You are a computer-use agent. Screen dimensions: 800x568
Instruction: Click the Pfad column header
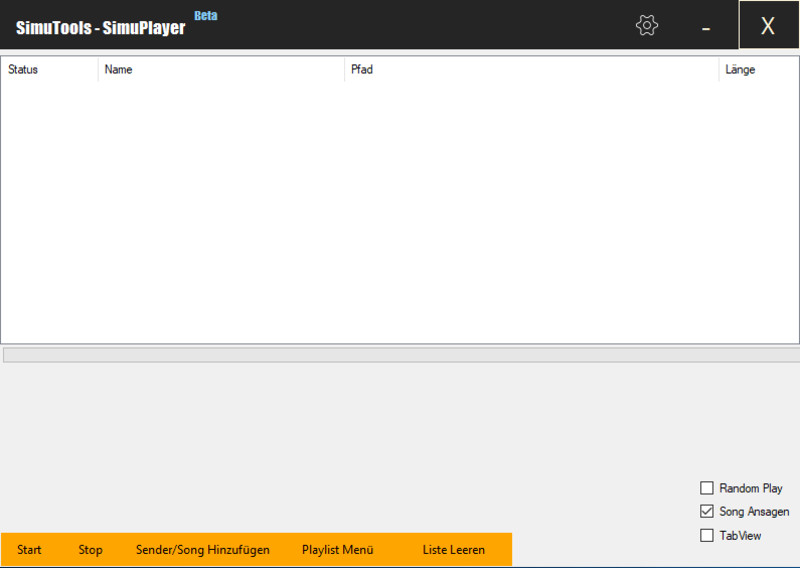(x=530, y=70)
